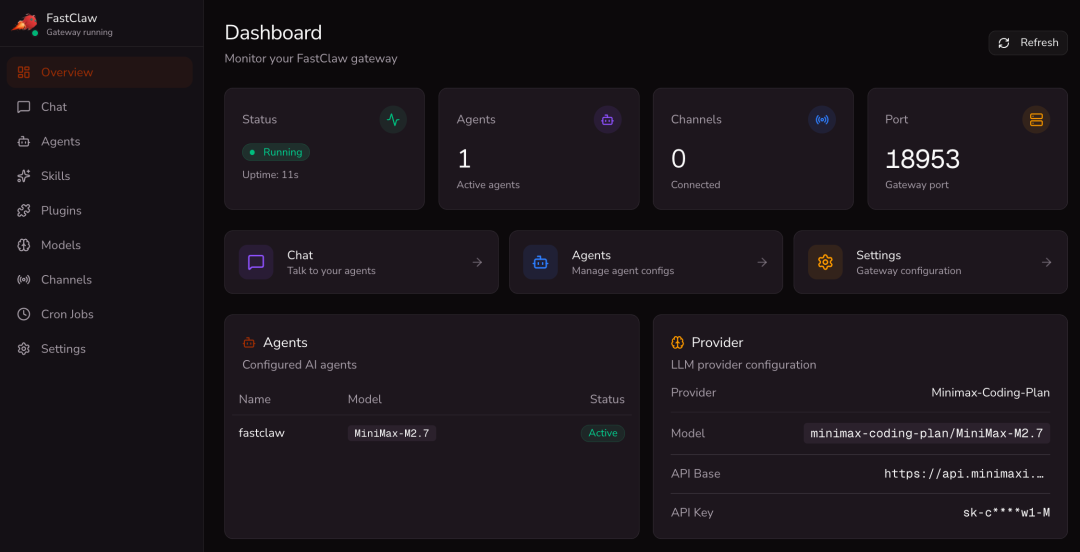Click the orange Settings gear shortcut icon
The width and height of the screenshot is (1080, 552).
coord(825,262)
